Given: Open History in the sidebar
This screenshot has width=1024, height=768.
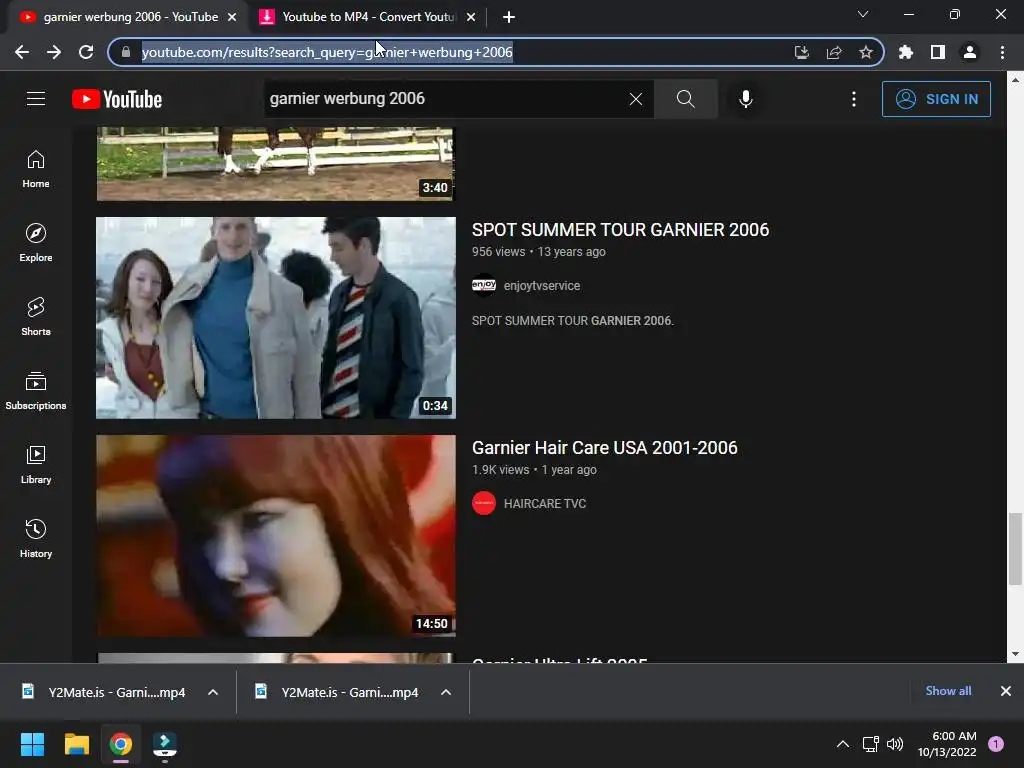Looking at the screenshot, I should point(36,539).
